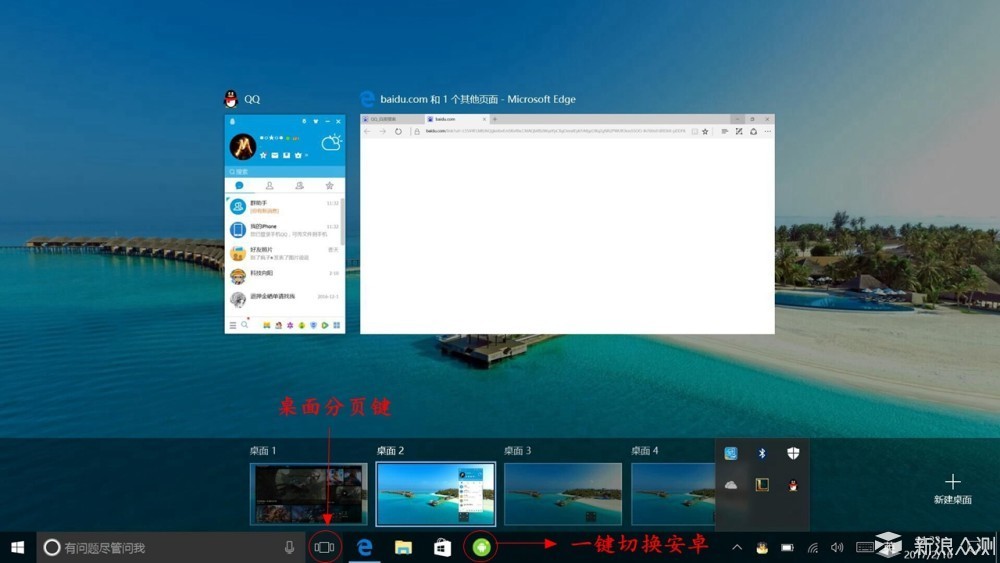Screen dimensions: 1000x563
Task: Select the Microsoft Edge window preview
Action: pos(567,223)
